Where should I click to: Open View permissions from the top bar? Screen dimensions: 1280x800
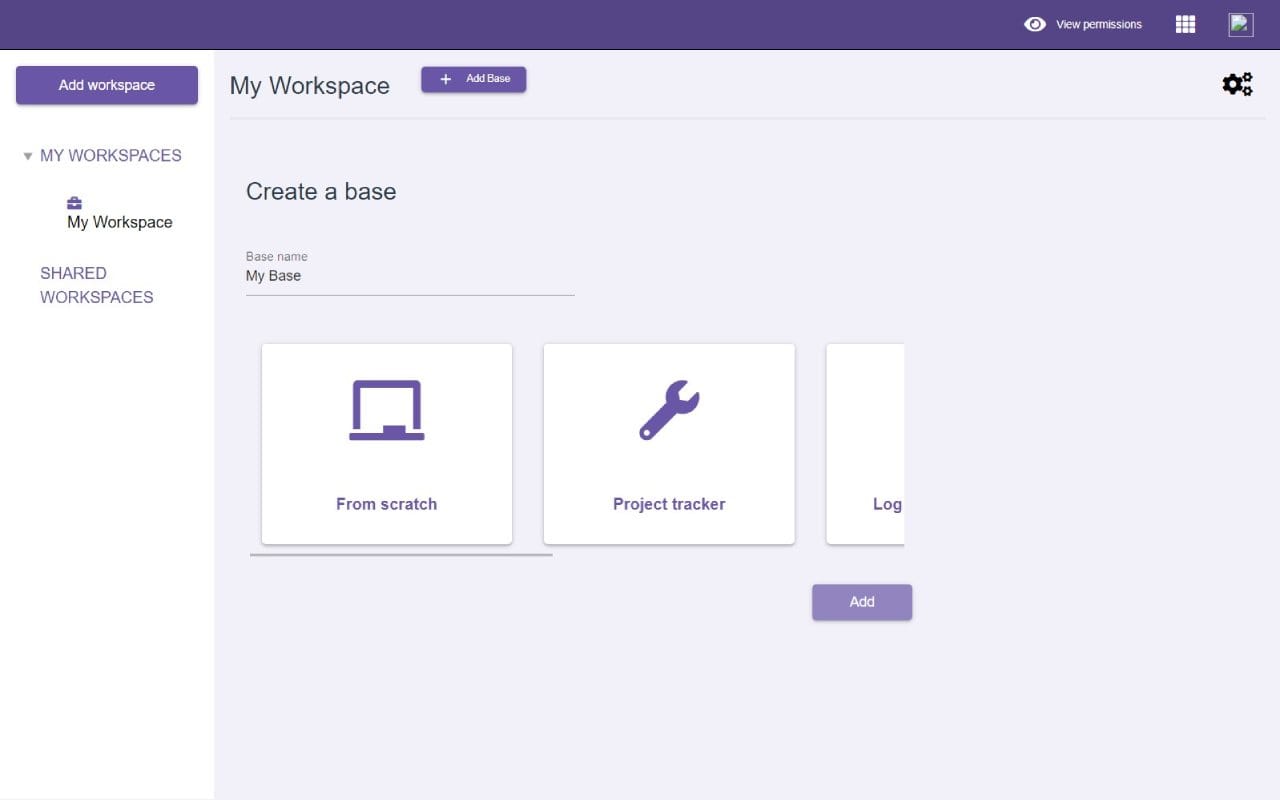(x=1097, y=24)
